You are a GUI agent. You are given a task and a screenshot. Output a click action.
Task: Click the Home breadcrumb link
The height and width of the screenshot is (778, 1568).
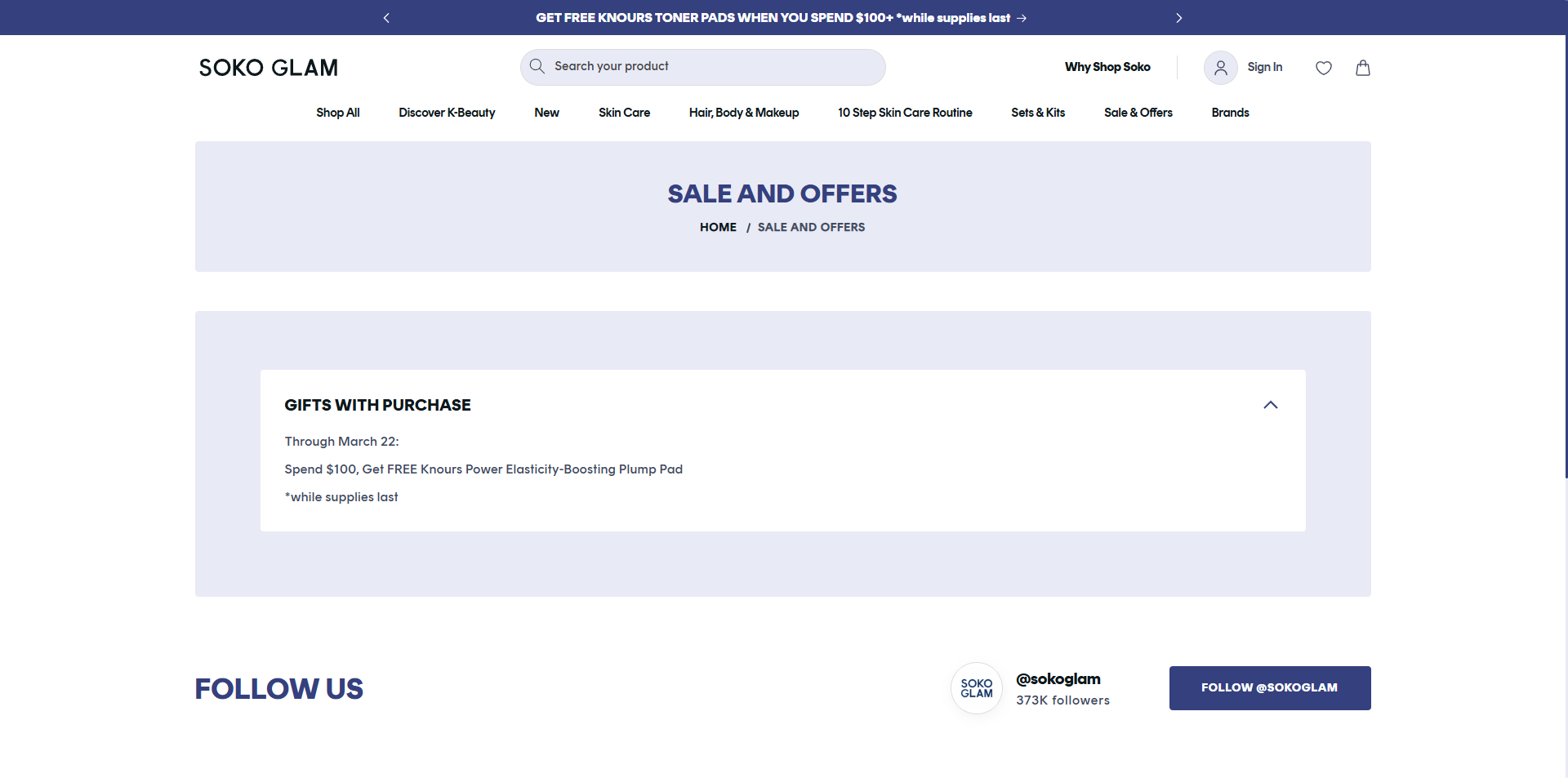[718, 227]
